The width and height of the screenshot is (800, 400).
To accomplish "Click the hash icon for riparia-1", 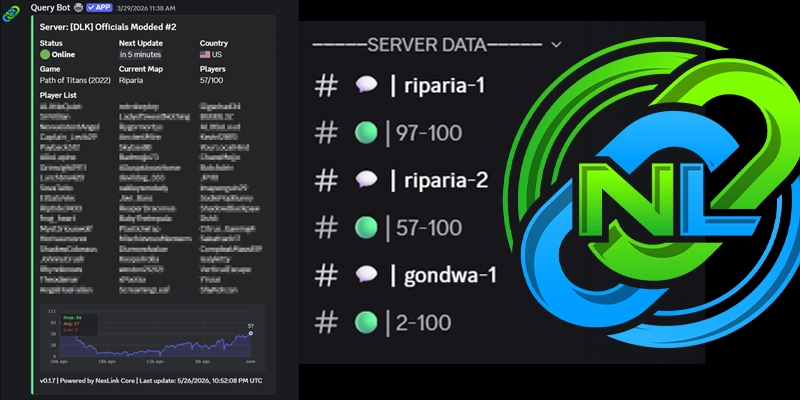I will 326,86.
